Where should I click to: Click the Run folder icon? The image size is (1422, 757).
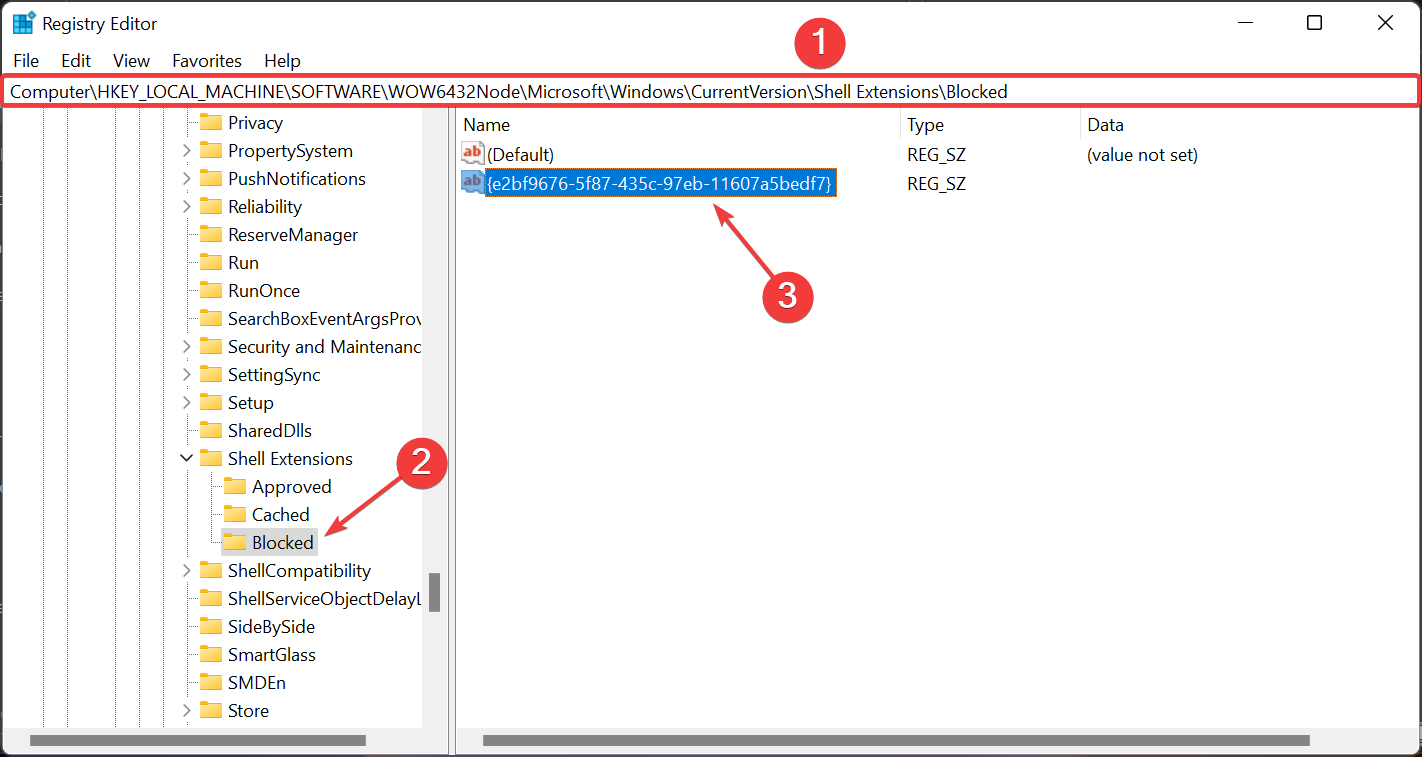(210, 263)
